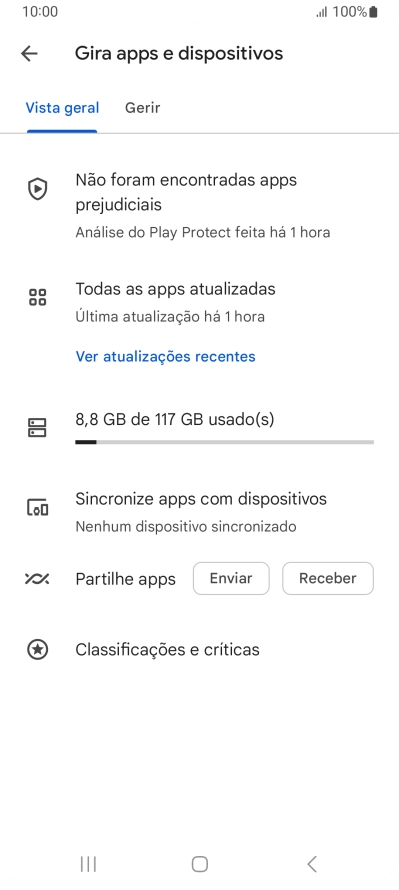Tap the Enviar button

tap(231, 578)
